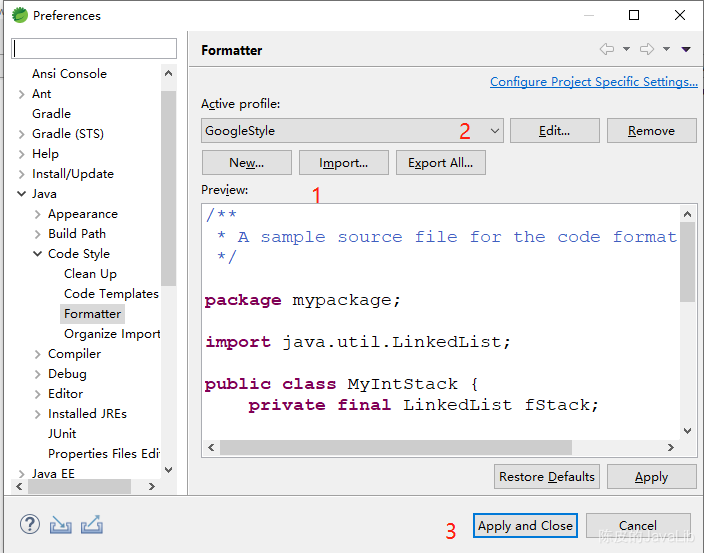
Task: Select Organize Imports in the tree
Action: 111,334
